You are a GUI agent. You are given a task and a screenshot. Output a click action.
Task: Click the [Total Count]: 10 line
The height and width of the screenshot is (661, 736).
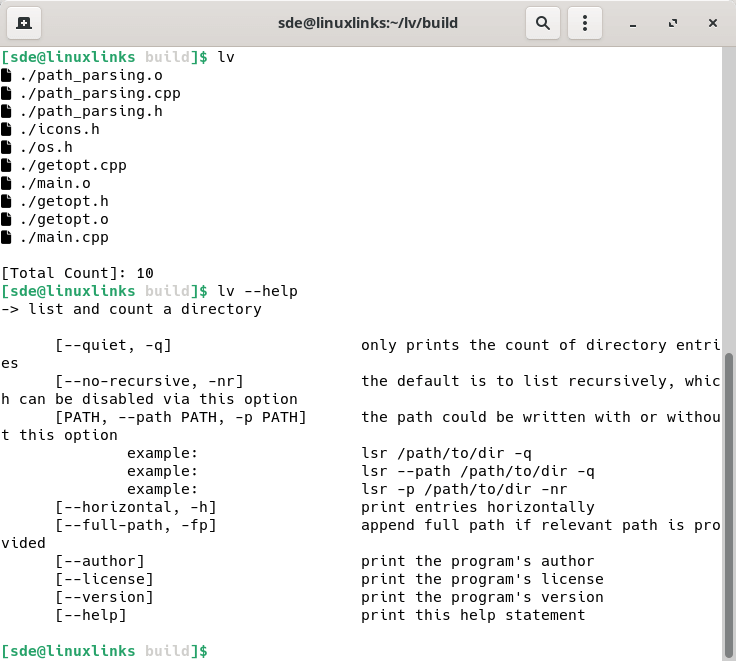(77, 273)
